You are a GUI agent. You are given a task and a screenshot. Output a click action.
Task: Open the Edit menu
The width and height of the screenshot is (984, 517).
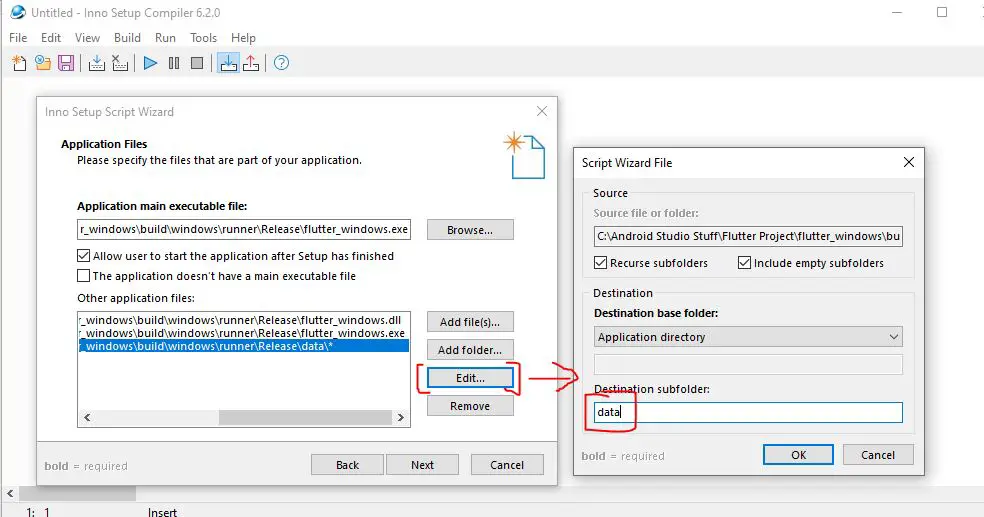point(51,38)
